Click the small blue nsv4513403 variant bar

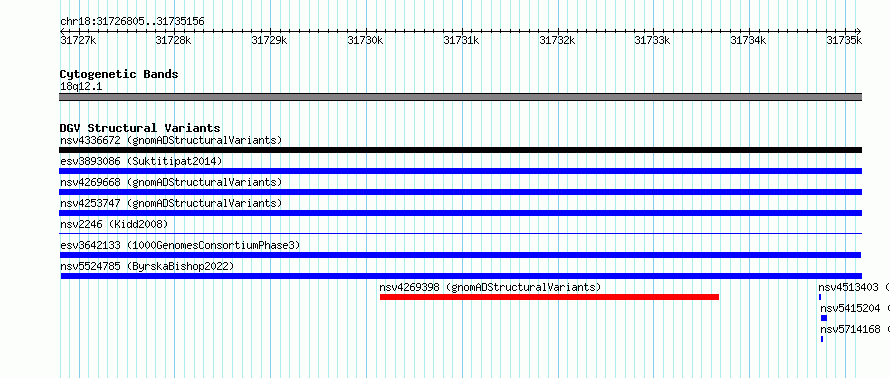tap(820, 297)
